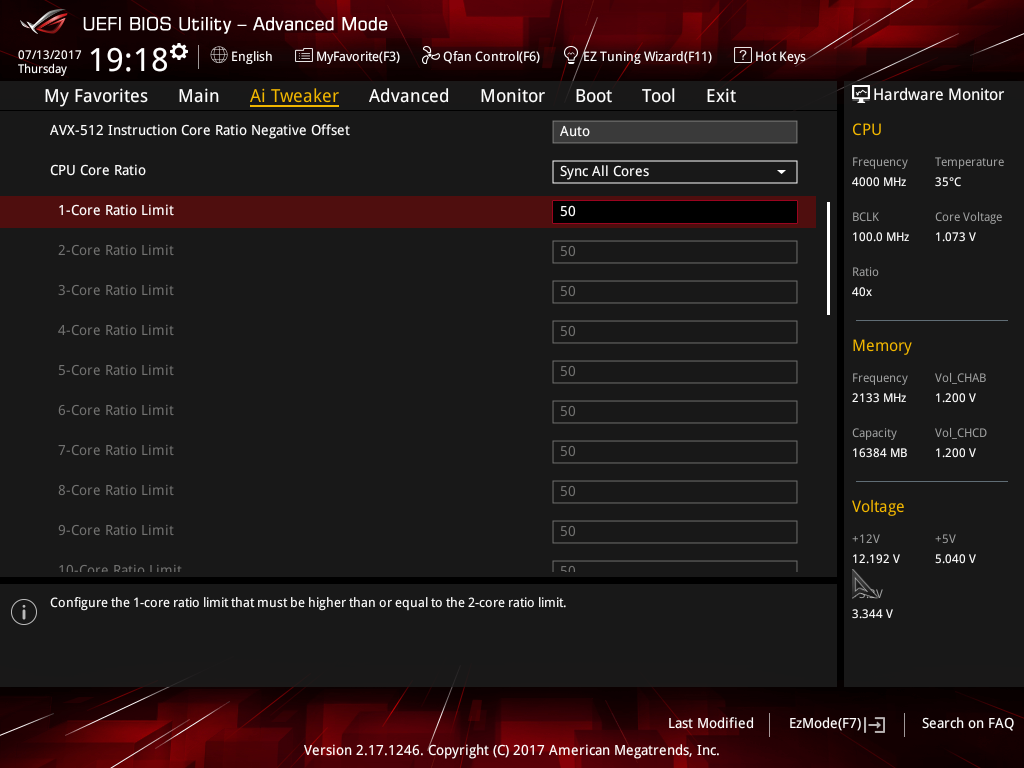
Task: Click the BCLK 100.0 MHz value
Action: 880,236
